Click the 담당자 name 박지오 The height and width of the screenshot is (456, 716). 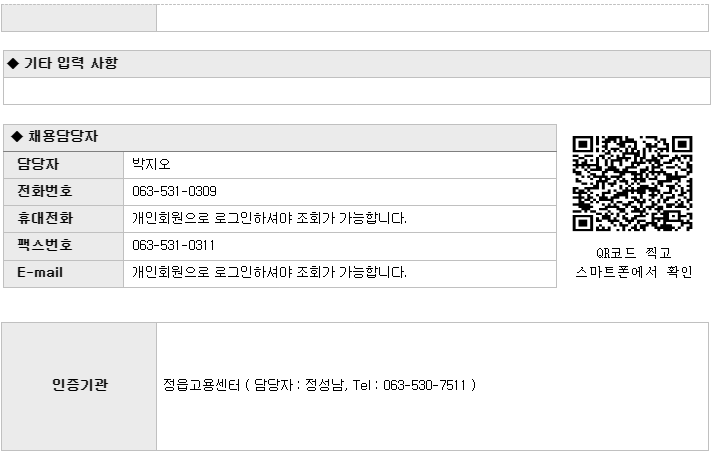[x=151, y=164]
